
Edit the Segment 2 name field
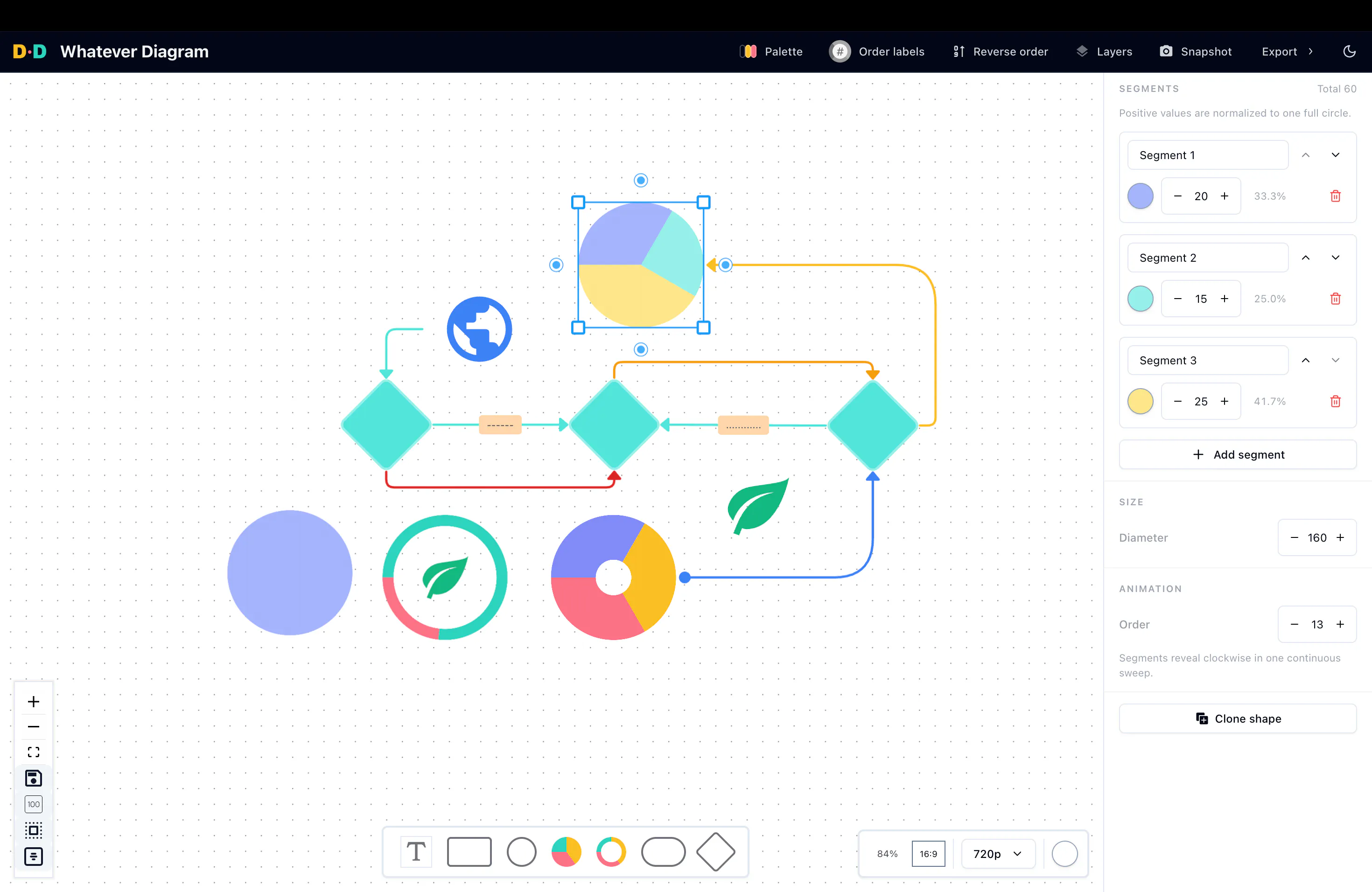pos(1208,258)
